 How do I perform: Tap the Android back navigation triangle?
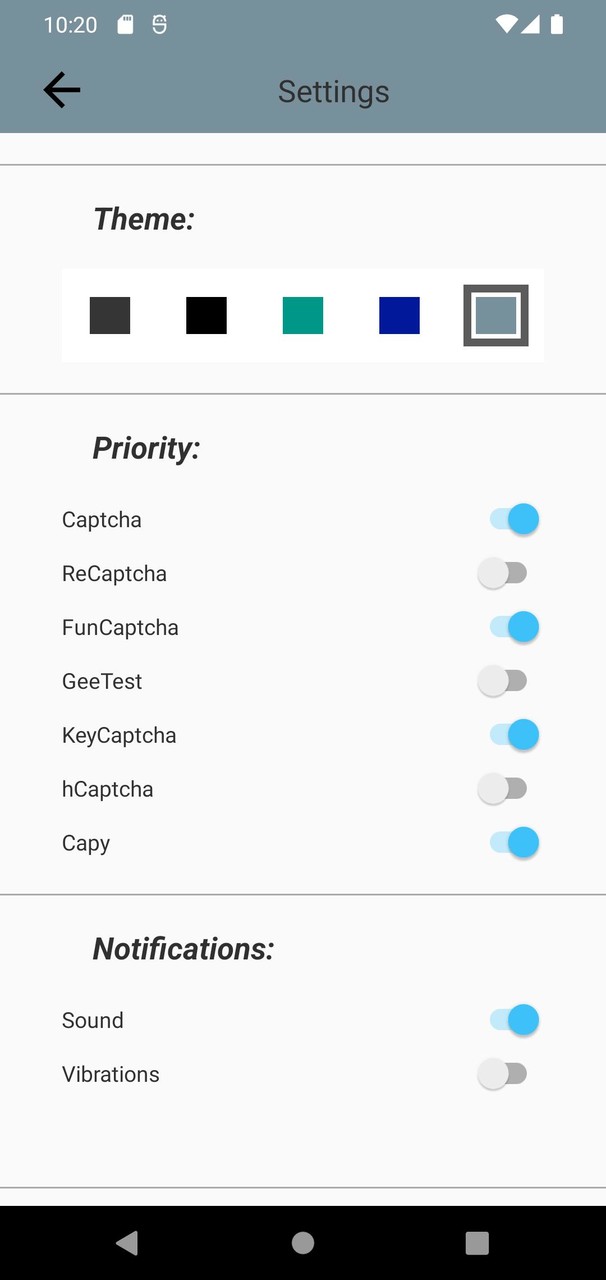pyautogui.click(x=126, y=1242)
